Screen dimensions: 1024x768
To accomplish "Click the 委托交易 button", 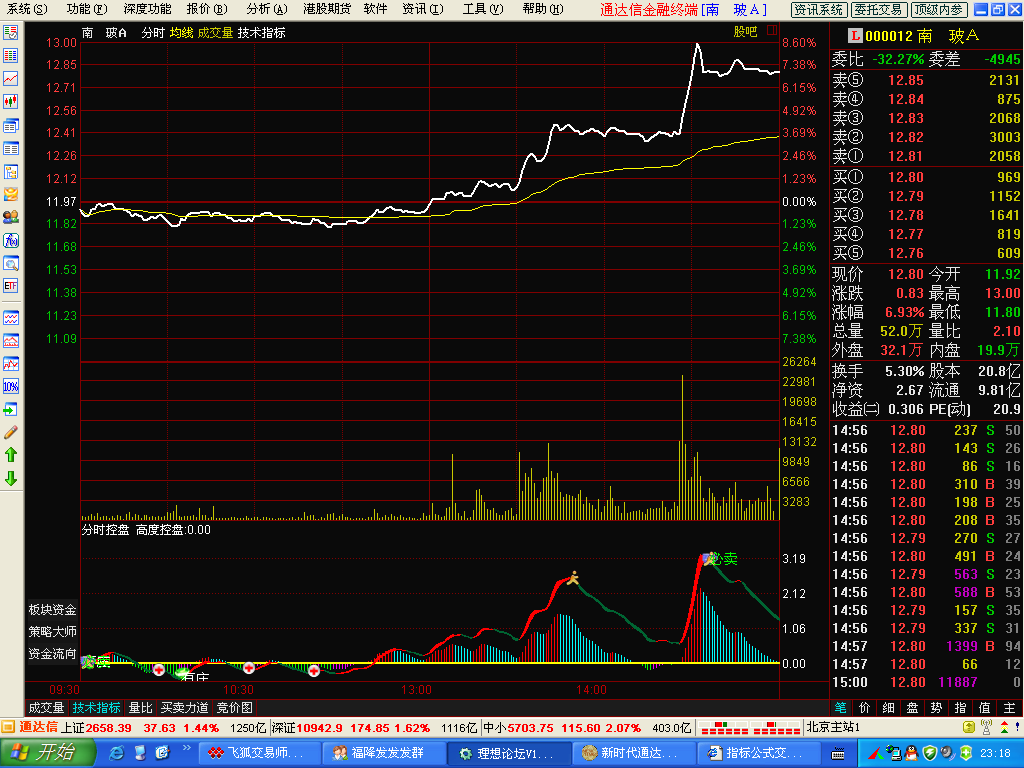I will tap(879, 10).
